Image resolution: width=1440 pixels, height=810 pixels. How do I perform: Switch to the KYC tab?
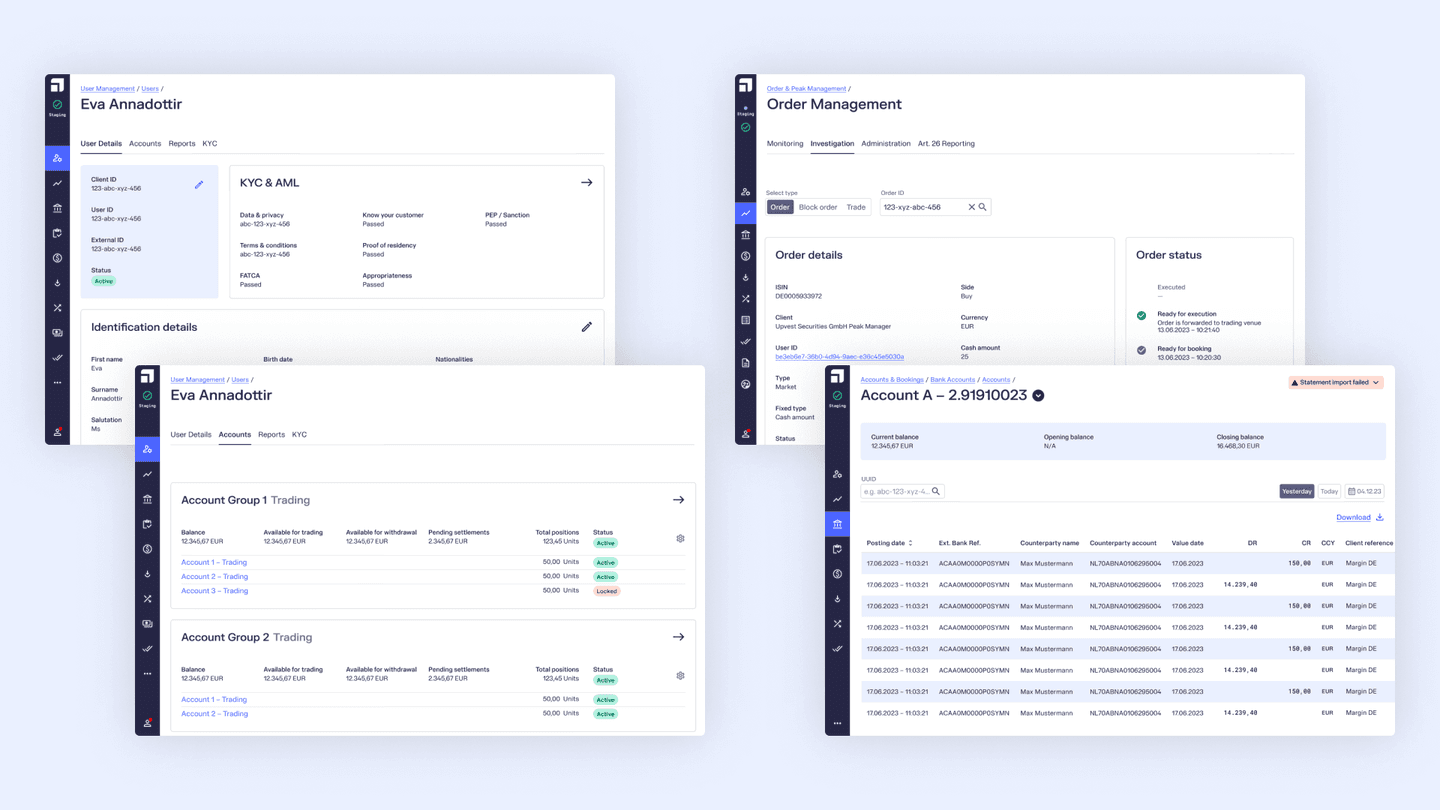(210, 143)
